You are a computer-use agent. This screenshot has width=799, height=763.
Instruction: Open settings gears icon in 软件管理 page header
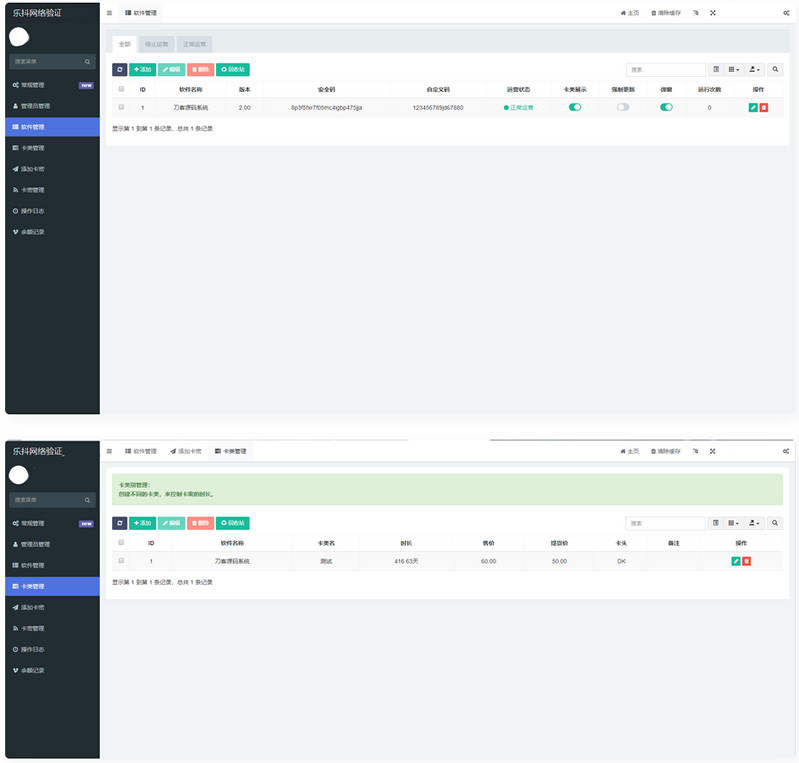786,13
